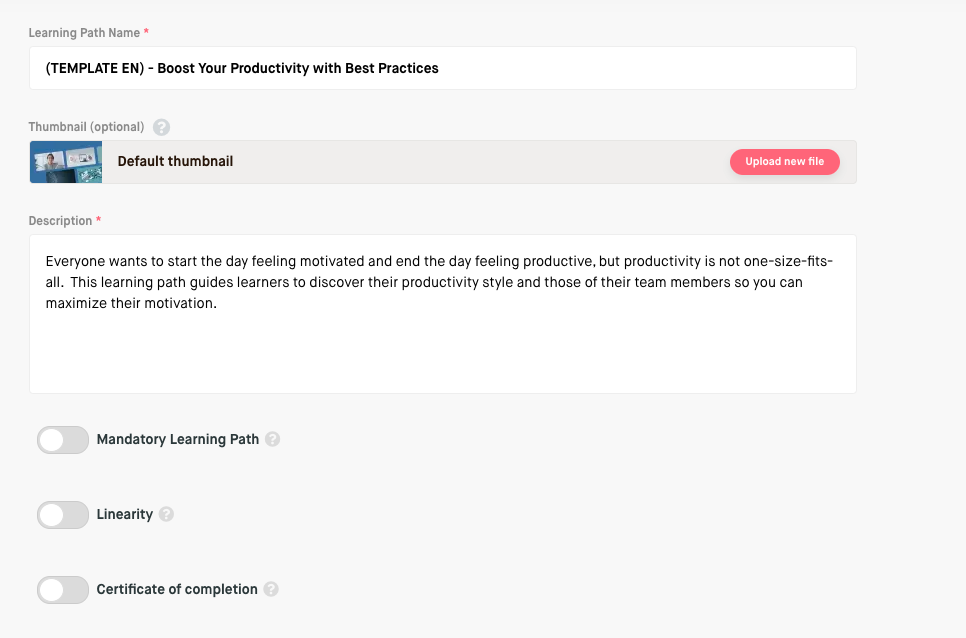Image resolution: width=966 pixels, height=638 pixels.
Task: Place cursor after "Best Practices" in the name field
Action: coord(440,68)
